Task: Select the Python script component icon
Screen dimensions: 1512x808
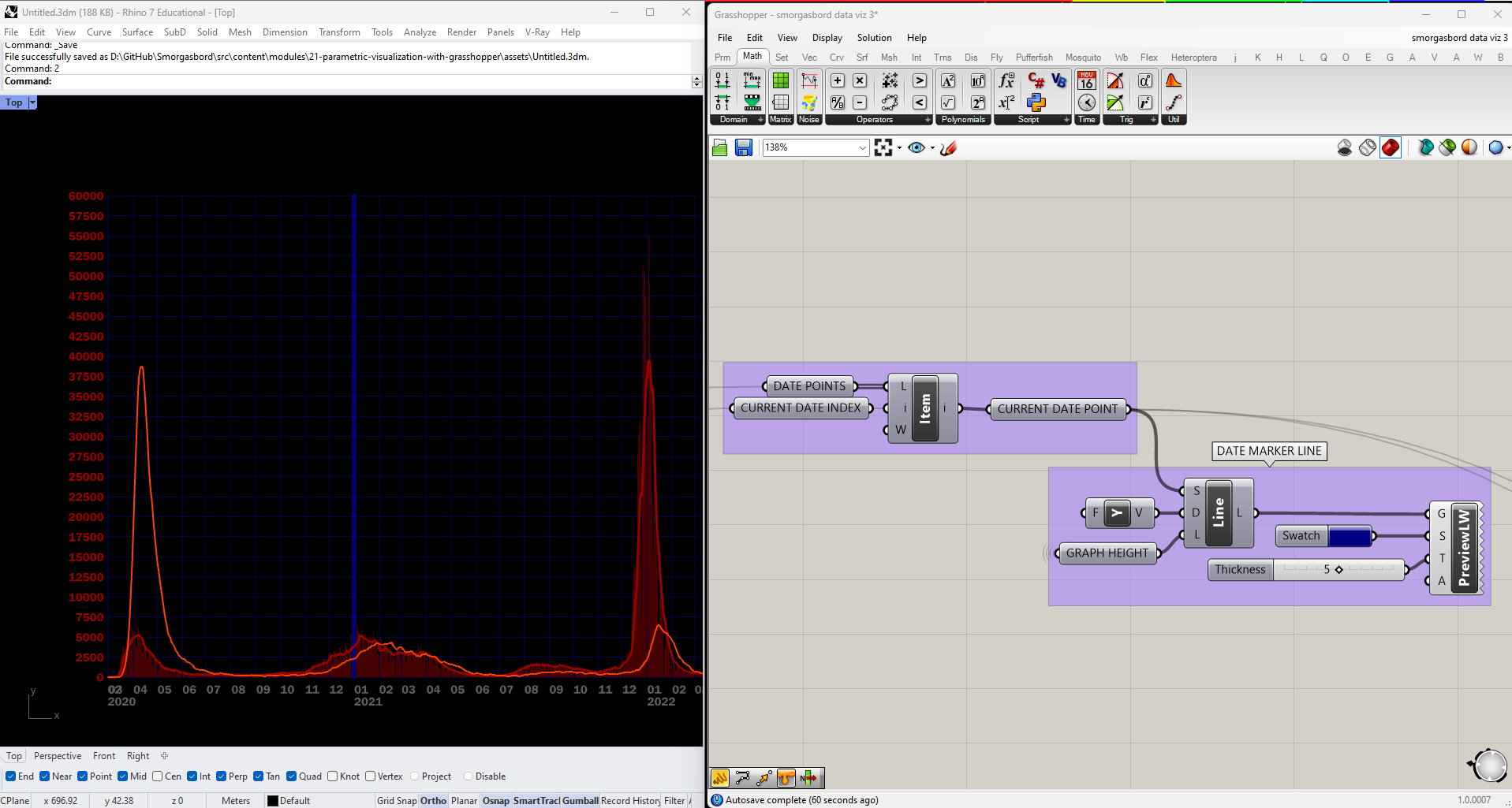Action: coord(1036,102)
